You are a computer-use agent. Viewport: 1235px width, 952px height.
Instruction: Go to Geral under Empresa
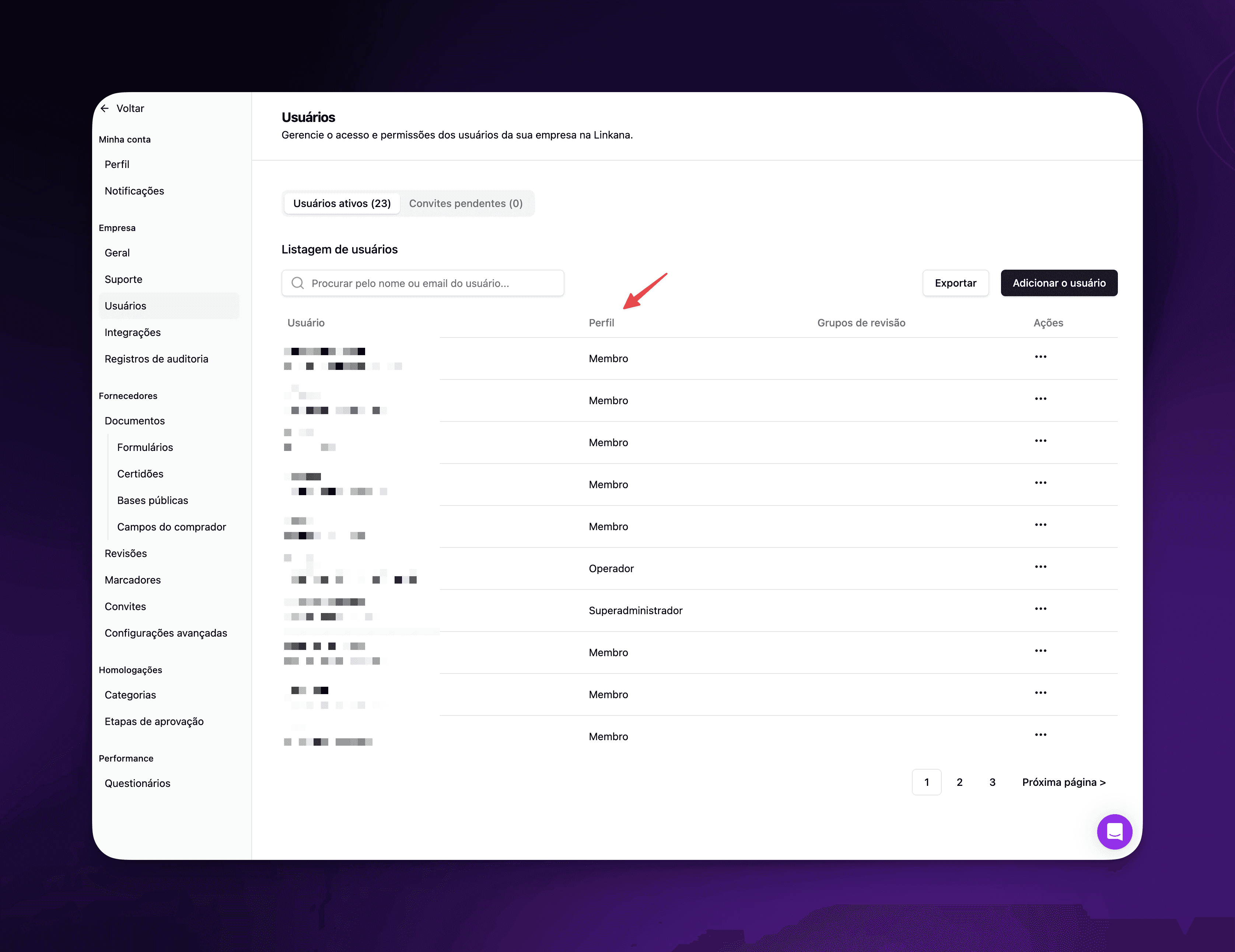pyautogui.click(x=117, y=253)
